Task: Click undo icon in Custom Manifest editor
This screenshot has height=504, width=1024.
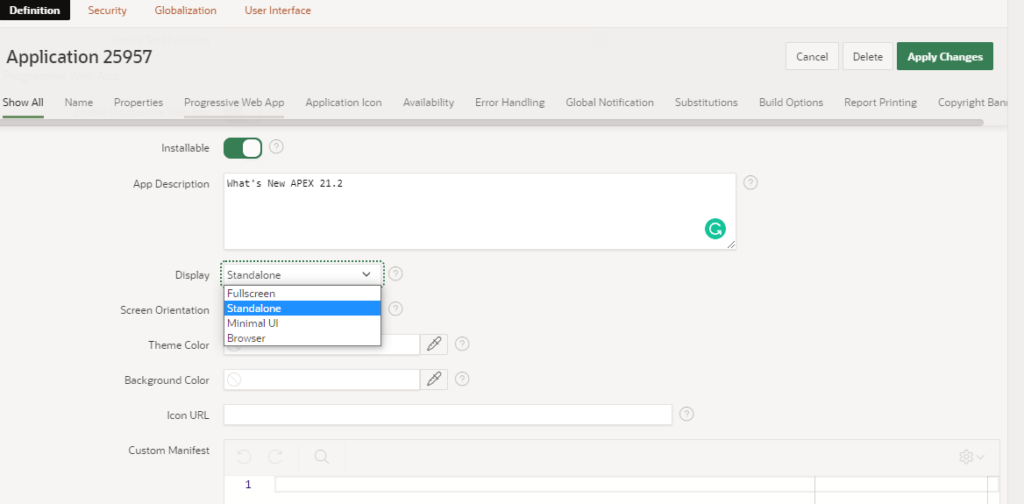Action: (x=244, y=456)
